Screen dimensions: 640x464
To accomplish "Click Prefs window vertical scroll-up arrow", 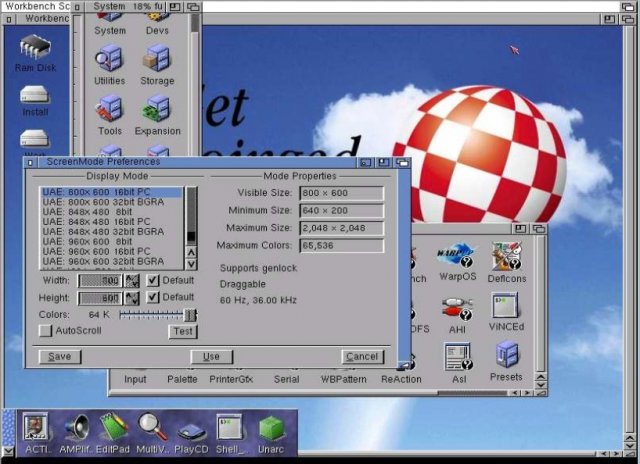I will tap(540, 377).
